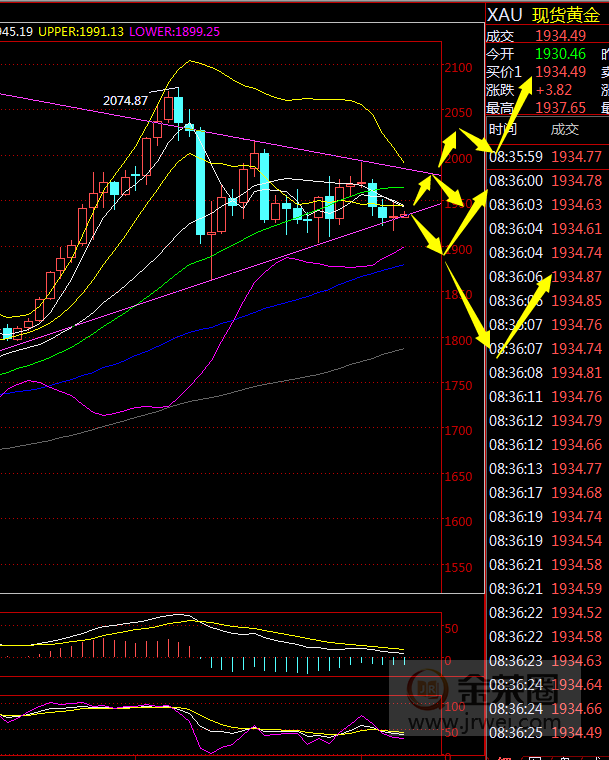The width and height of the screenshot is (609, 760).
Task: Click the 最高 value 1937.65
Action: tap(560, 107)
